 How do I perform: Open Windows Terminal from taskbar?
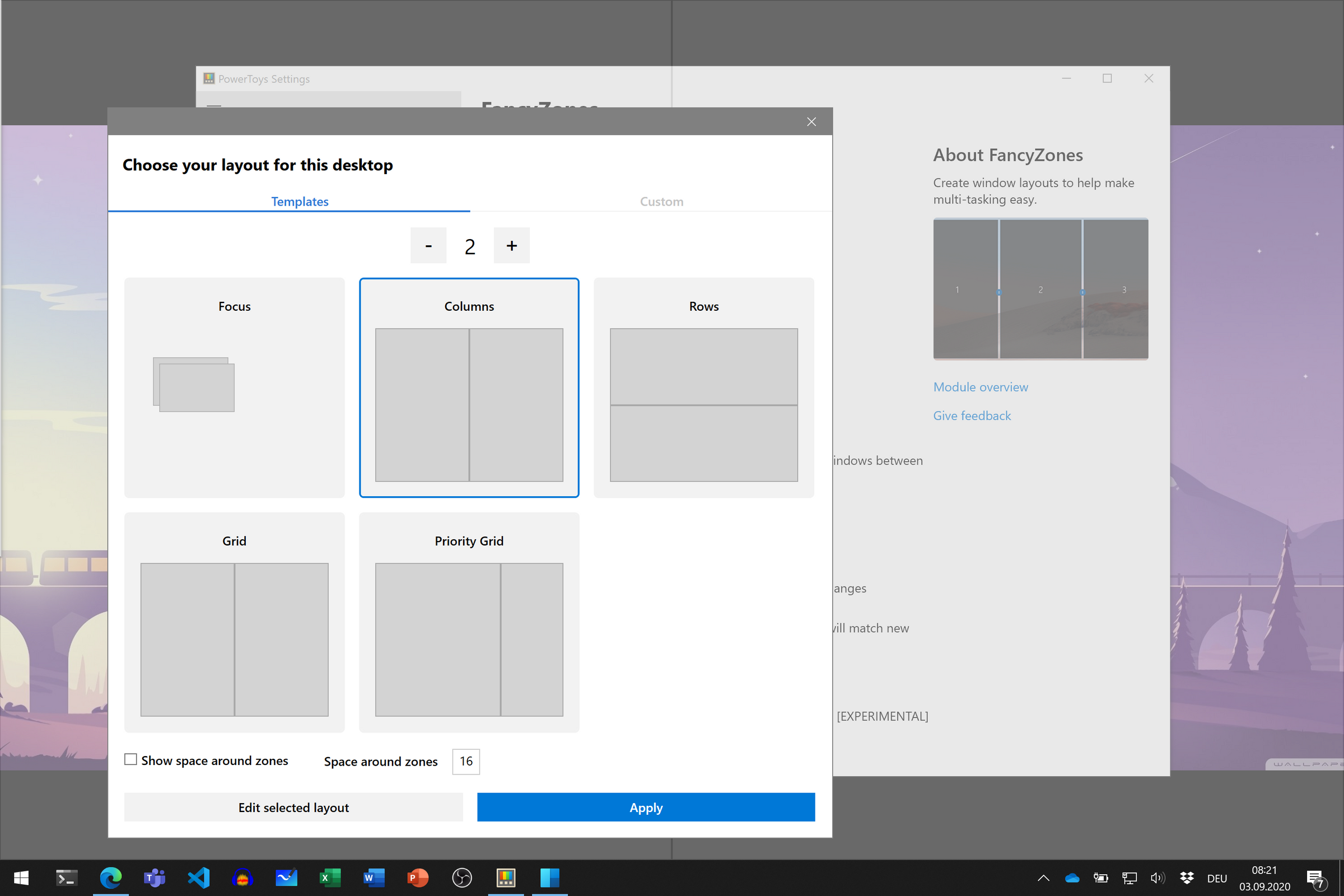pos(66,878)
